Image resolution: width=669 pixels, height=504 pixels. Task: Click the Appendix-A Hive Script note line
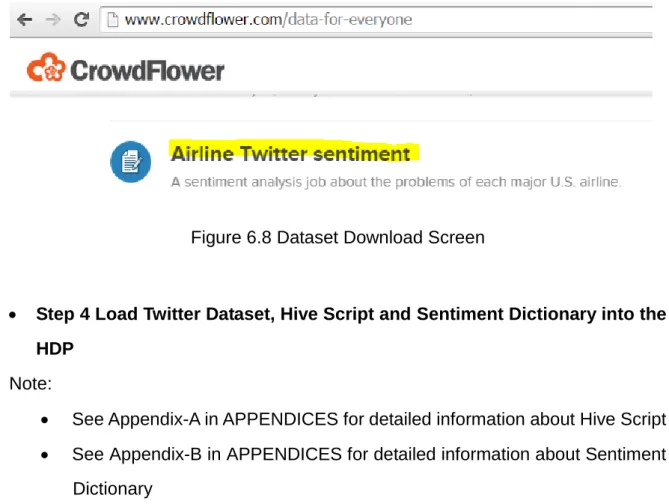tap(369, 419)
